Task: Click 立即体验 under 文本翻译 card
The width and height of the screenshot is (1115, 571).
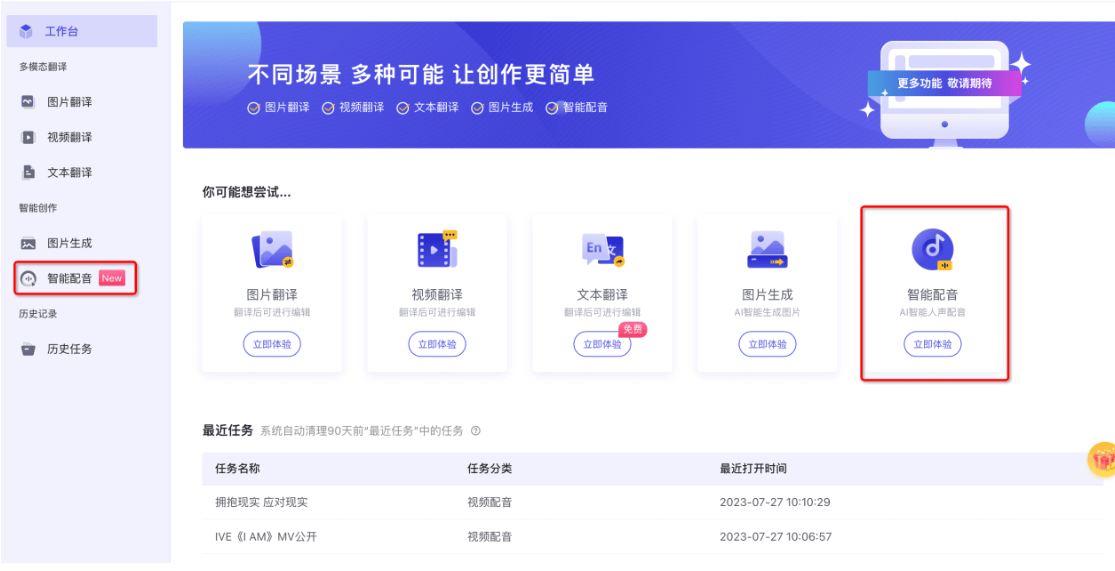Action: point(602,344)
